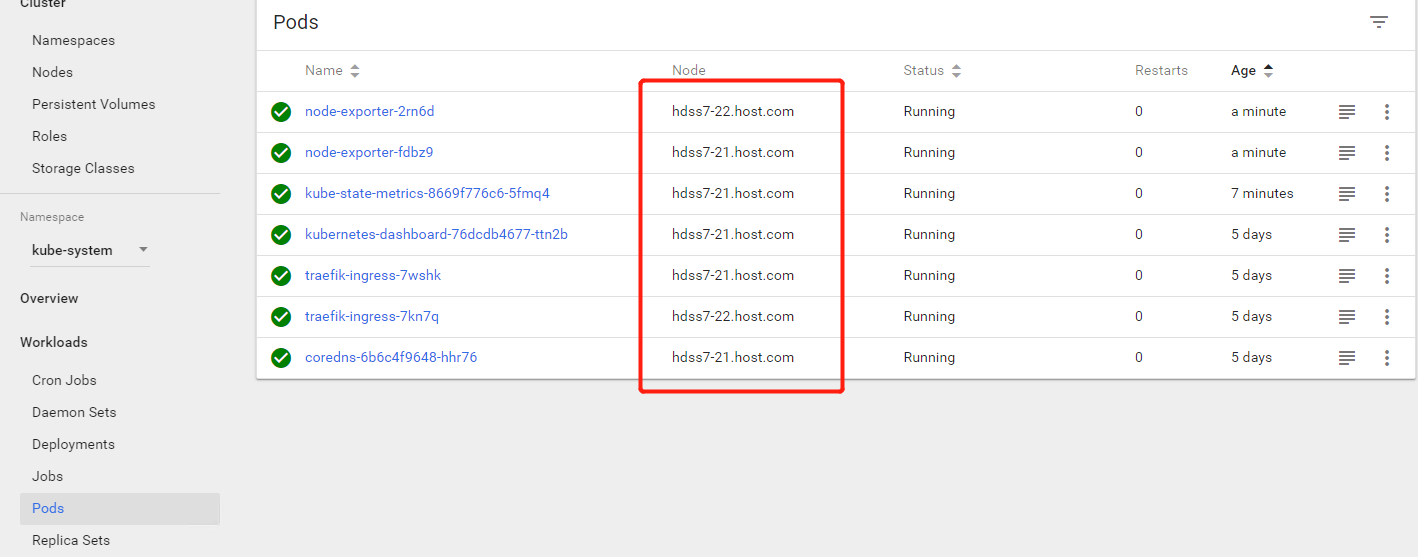
Task: Open the node-exporter-2rn6d pod link
Action: coord(369,112)
